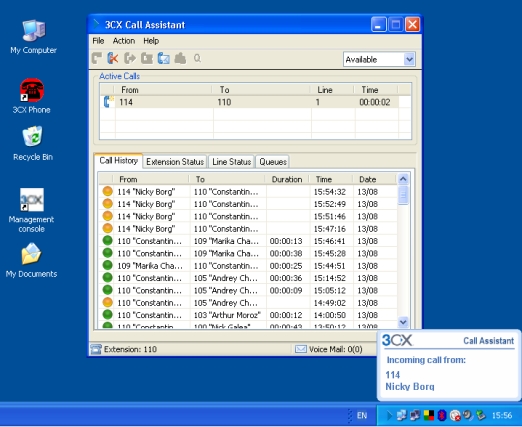Open the File menu
522x427 pixels.
98,41
